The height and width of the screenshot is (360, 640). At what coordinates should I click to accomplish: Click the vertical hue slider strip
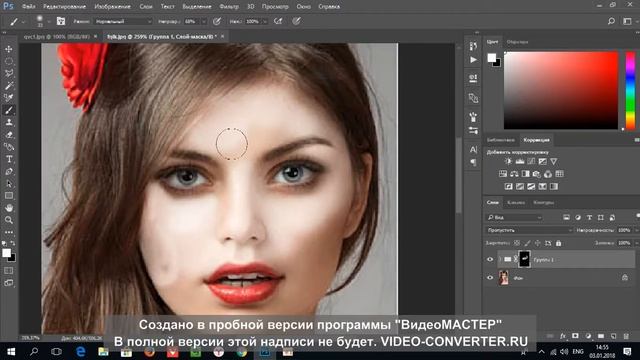click(630, 90)
